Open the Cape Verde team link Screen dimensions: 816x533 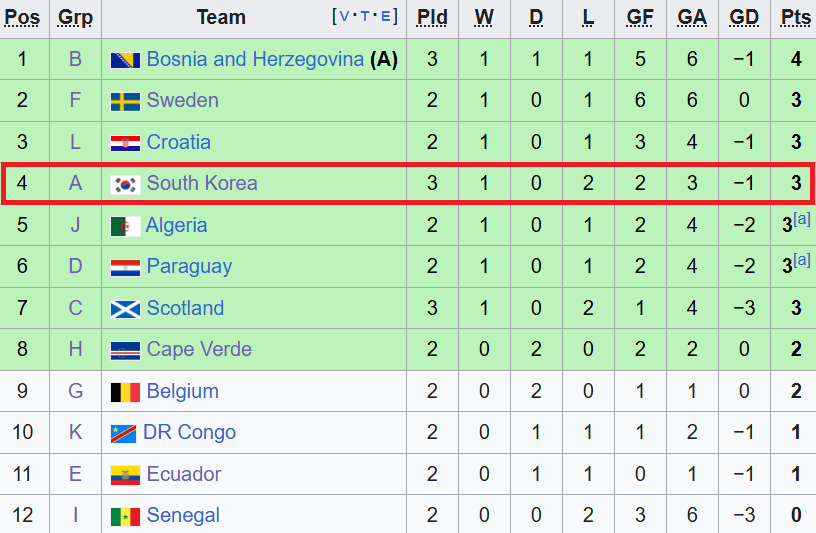[199, 349]
